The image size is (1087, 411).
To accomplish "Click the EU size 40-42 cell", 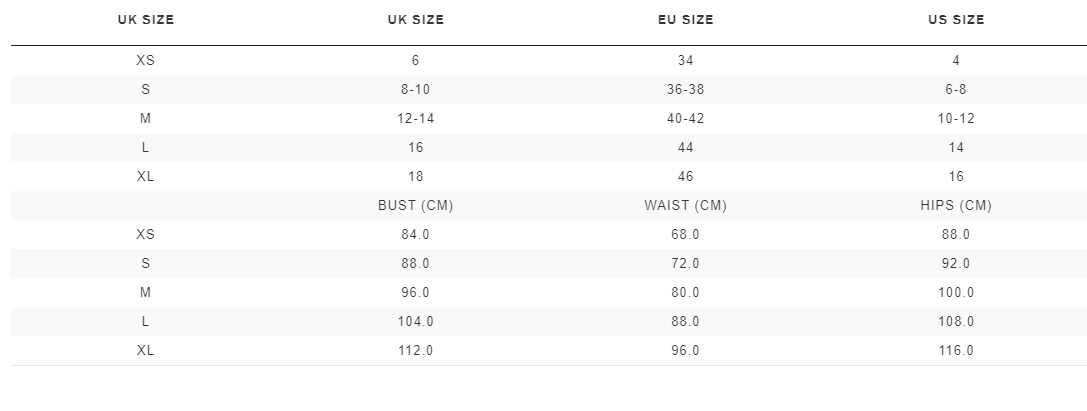I will [x=686, y=119].
